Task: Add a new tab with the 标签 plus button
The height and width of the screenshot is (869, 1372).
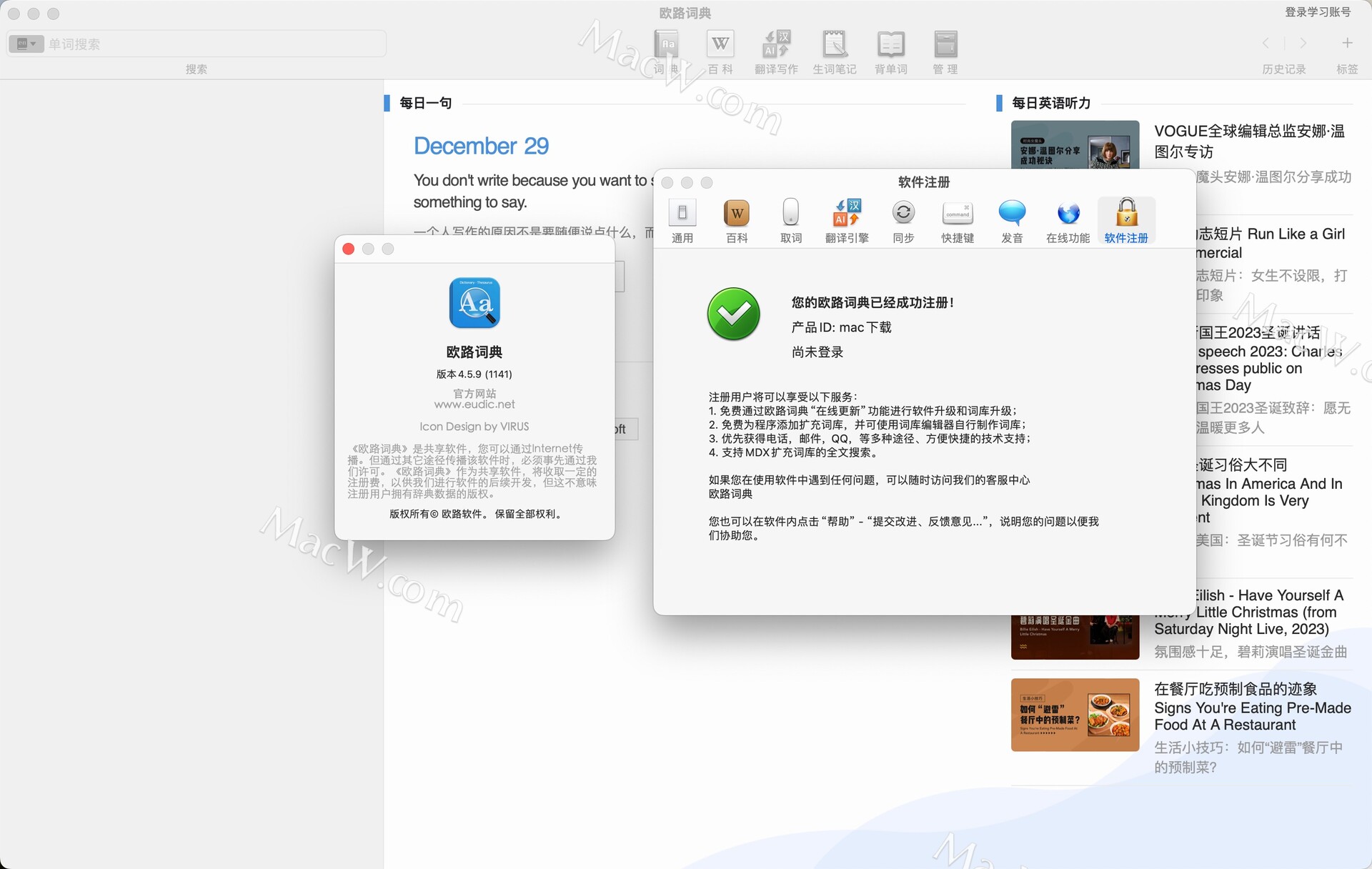Action: tap(1346, 43)
